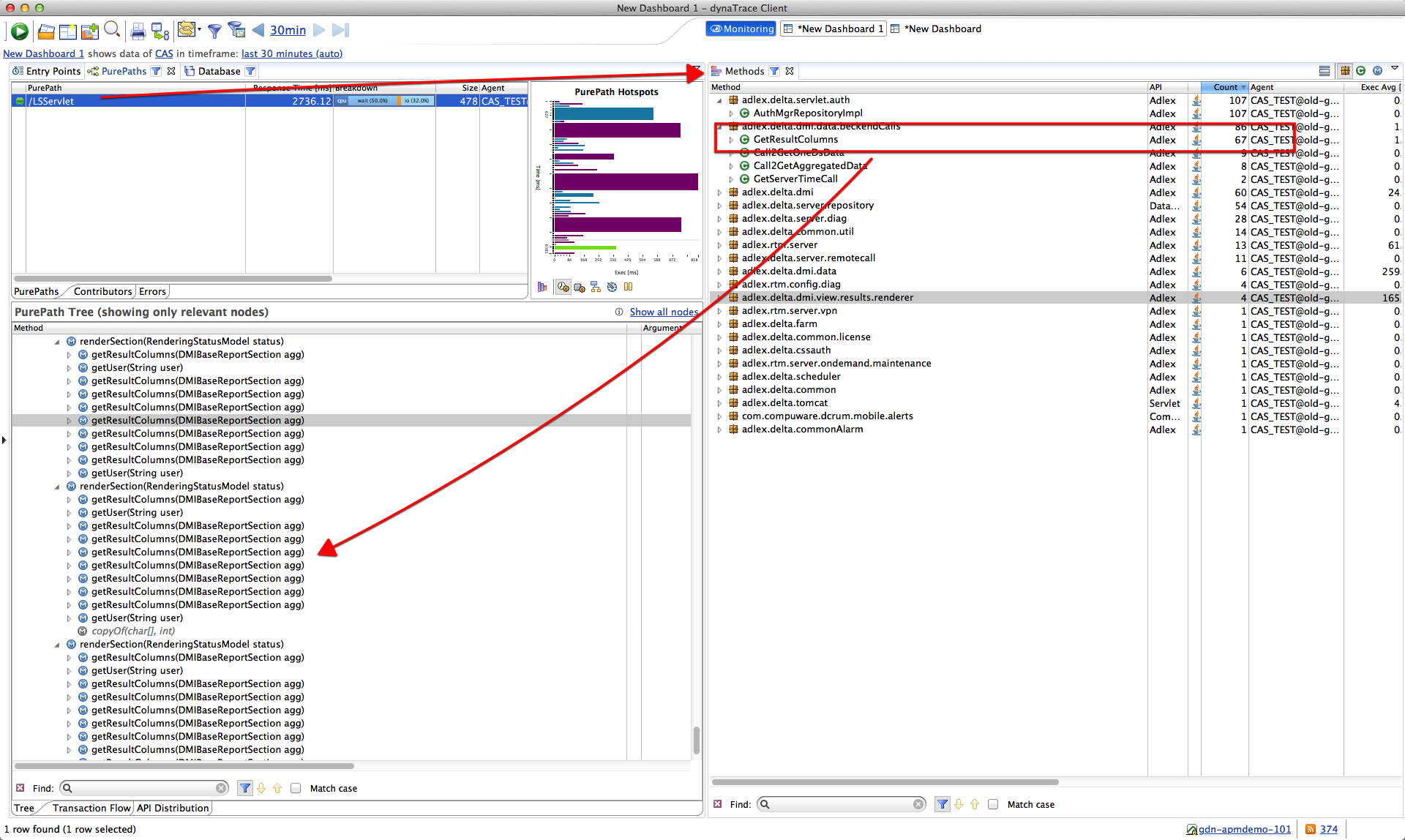Expand the AuthMgrRepositoryImpl class node
Image resolution: width=1405 pixels, height=840 pixels.
tap(731, 113)
